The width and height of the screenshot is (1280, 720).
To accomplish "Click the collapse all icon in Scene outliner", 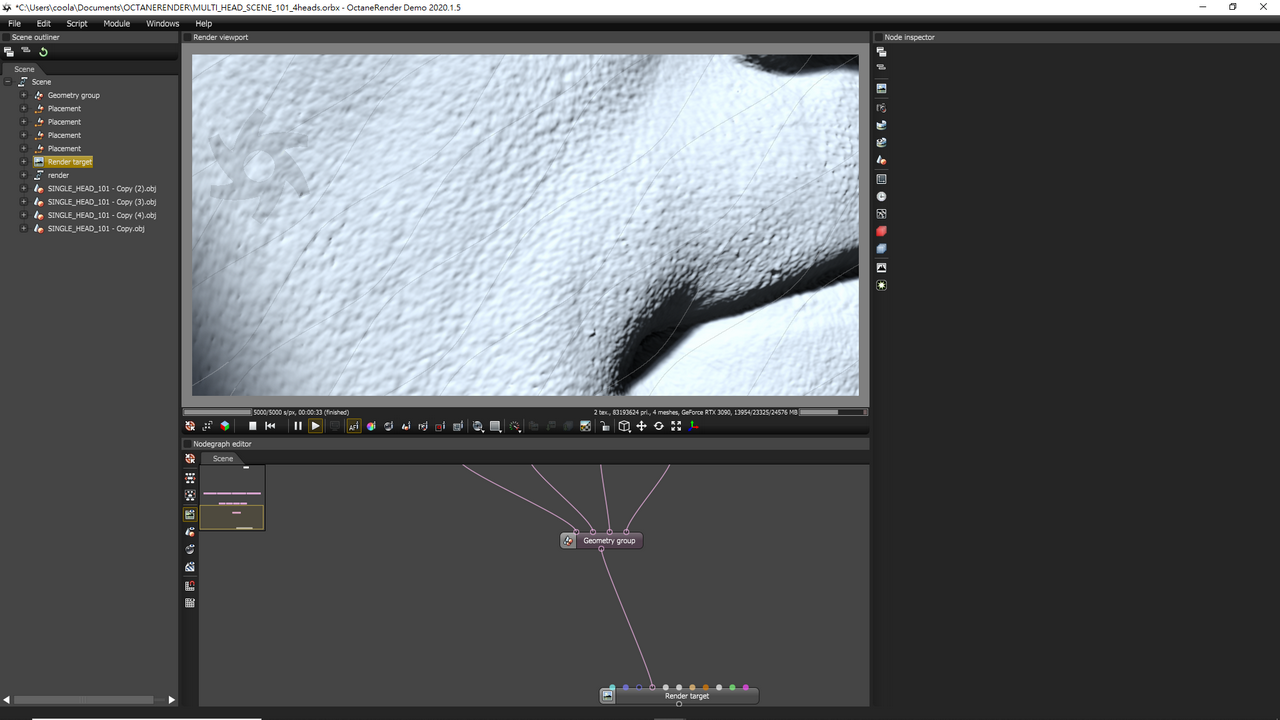I will (x=26, y=52).
